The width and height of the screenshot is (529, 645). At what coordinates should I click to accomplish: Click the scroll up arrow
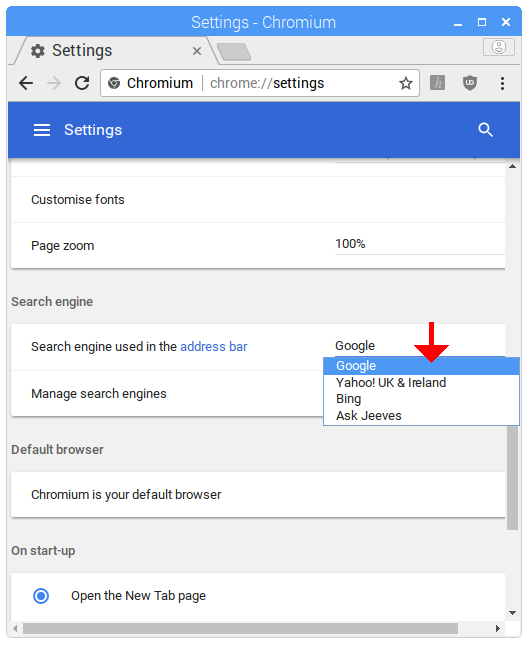(x=513, y=166)
